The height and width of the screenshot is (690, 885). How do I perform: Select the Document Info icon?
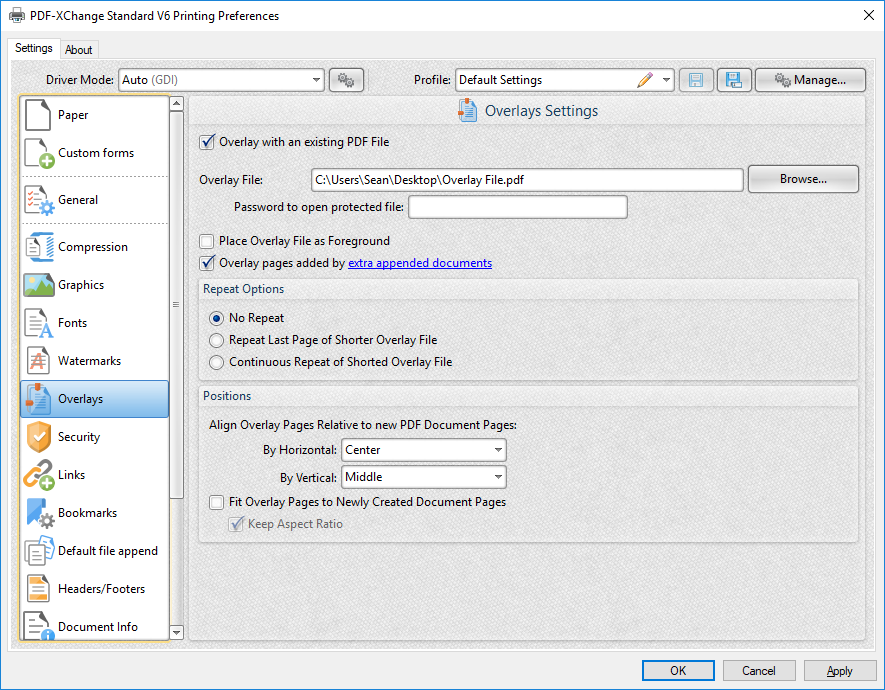coord(38,626)
